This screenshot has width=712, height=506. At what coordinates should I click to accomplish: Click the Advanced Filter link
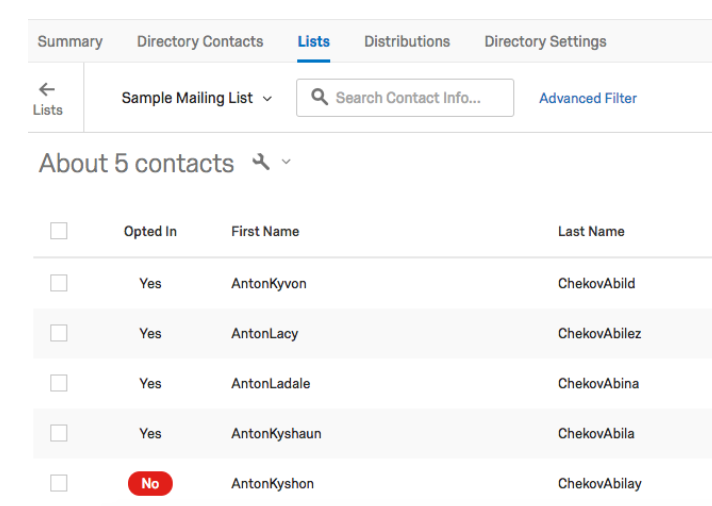click(x=588, y=98)
